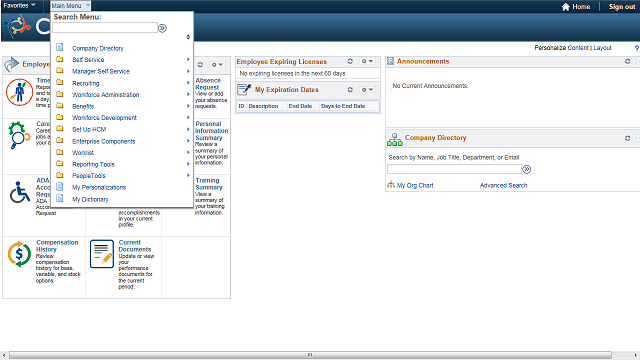Image resolution: width=640 pixels, height=360 pixels.
Task: Select My Dictionary menu item
Action: point(90,199)
